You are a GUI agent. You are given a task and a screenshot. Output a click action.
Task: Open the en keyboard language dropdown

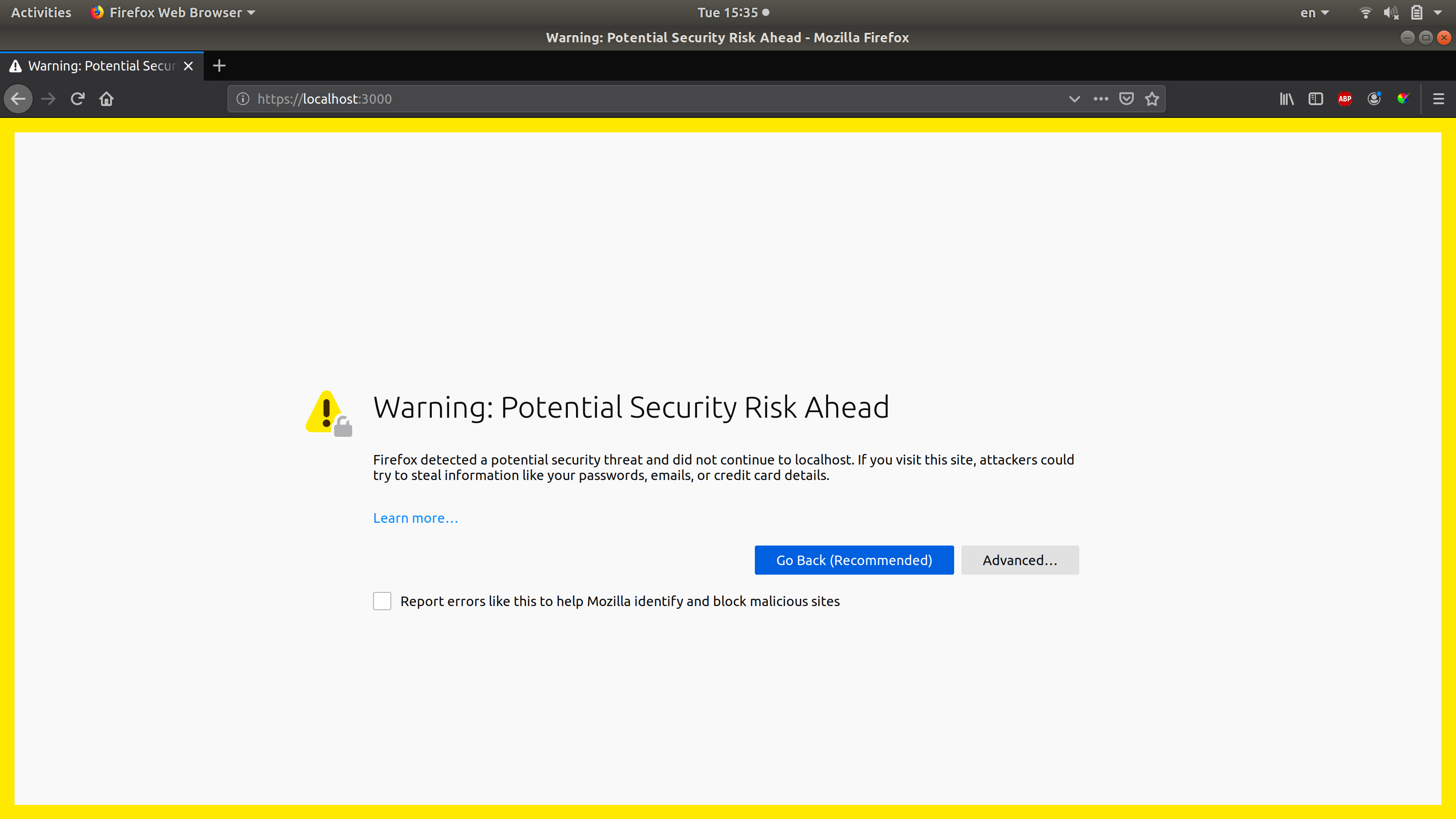pyautogui.click(x=1314, y=12)
